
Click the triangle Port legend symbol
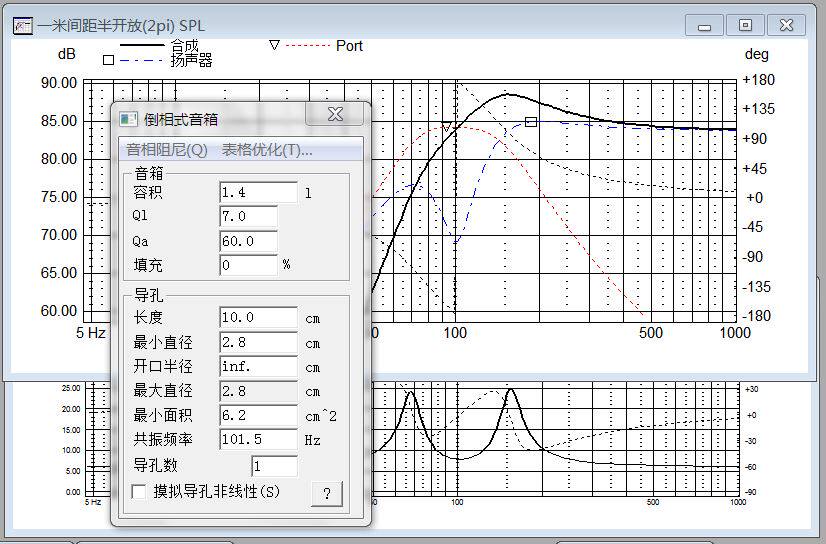click(x=274, y=45)
